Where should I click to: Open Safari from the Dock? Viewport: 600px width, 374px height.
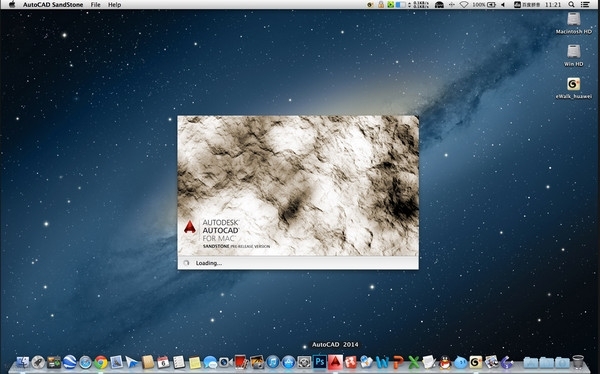(85, 362)
